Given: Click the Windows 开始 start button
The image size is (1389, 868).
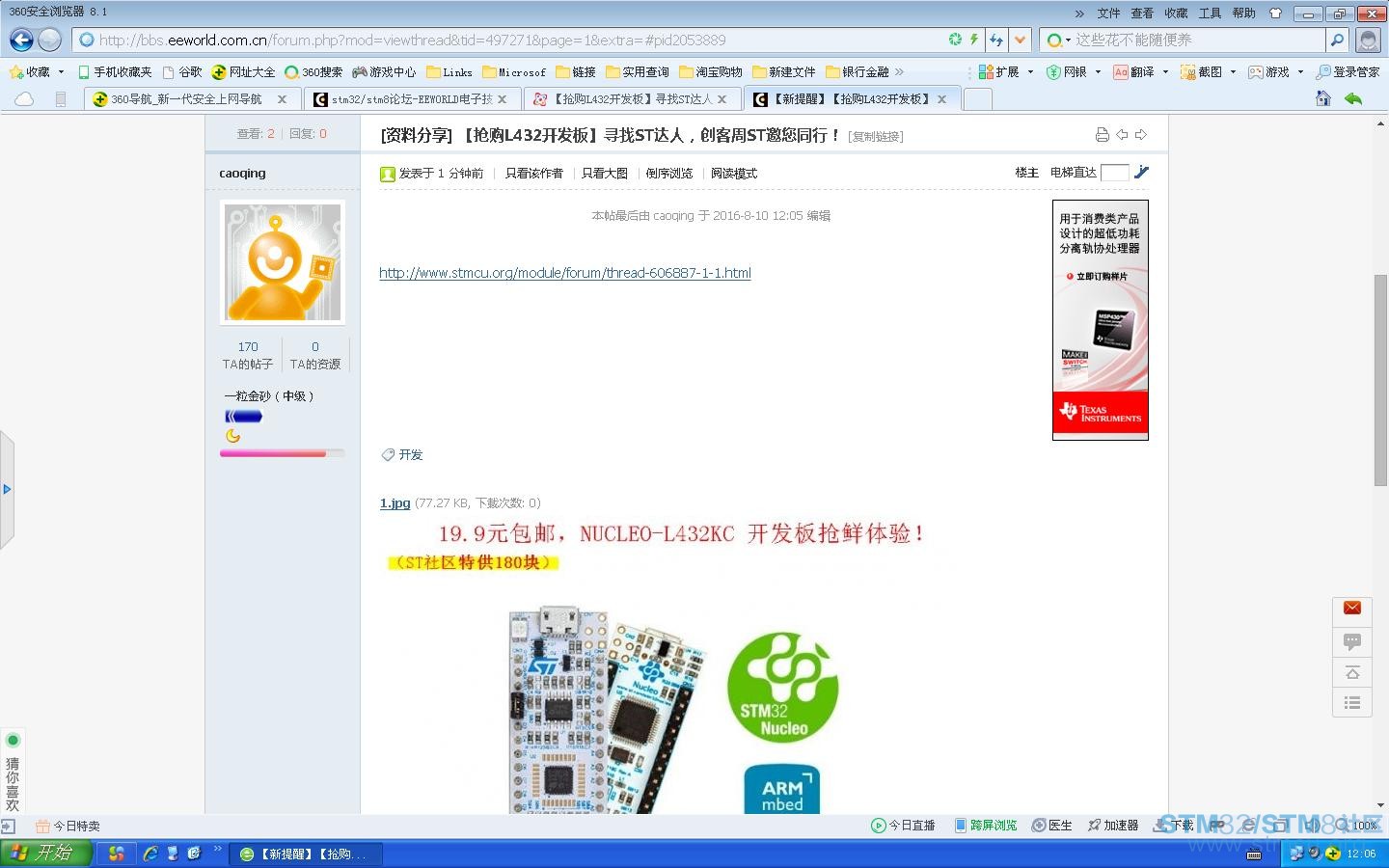Looking at the screenshot, I should tap(45, 854).
